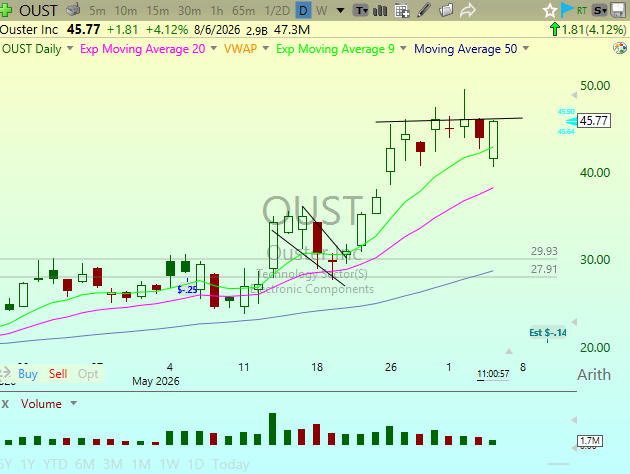Click the +4.12% percent change text

point(167,30)
